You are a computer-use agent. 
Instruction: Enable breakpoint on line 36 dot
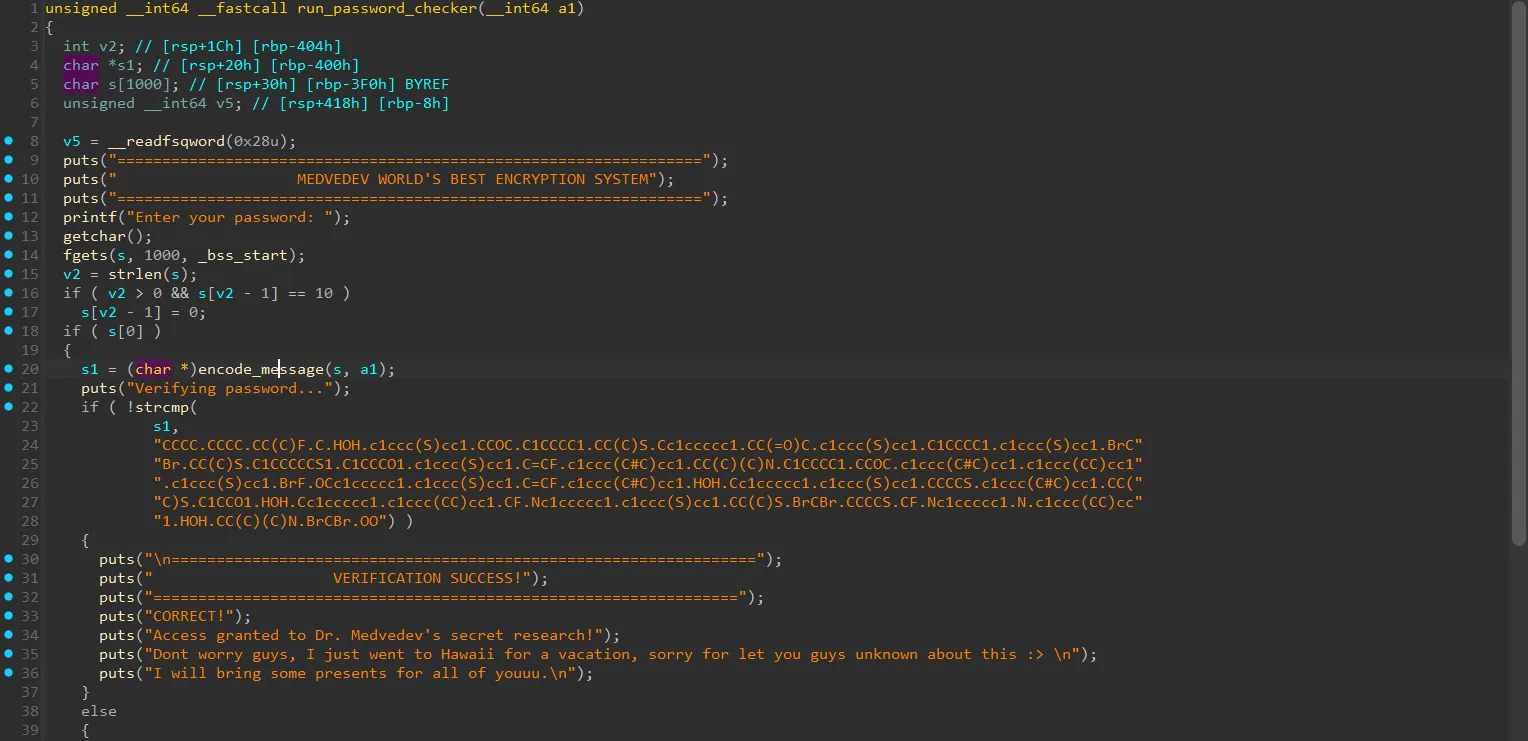[x=9, y=673]
